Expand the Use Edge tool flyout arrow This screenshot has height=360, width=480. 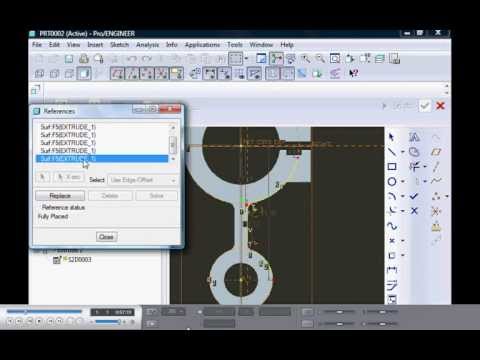pyautogui.click(x=403, y=255)
